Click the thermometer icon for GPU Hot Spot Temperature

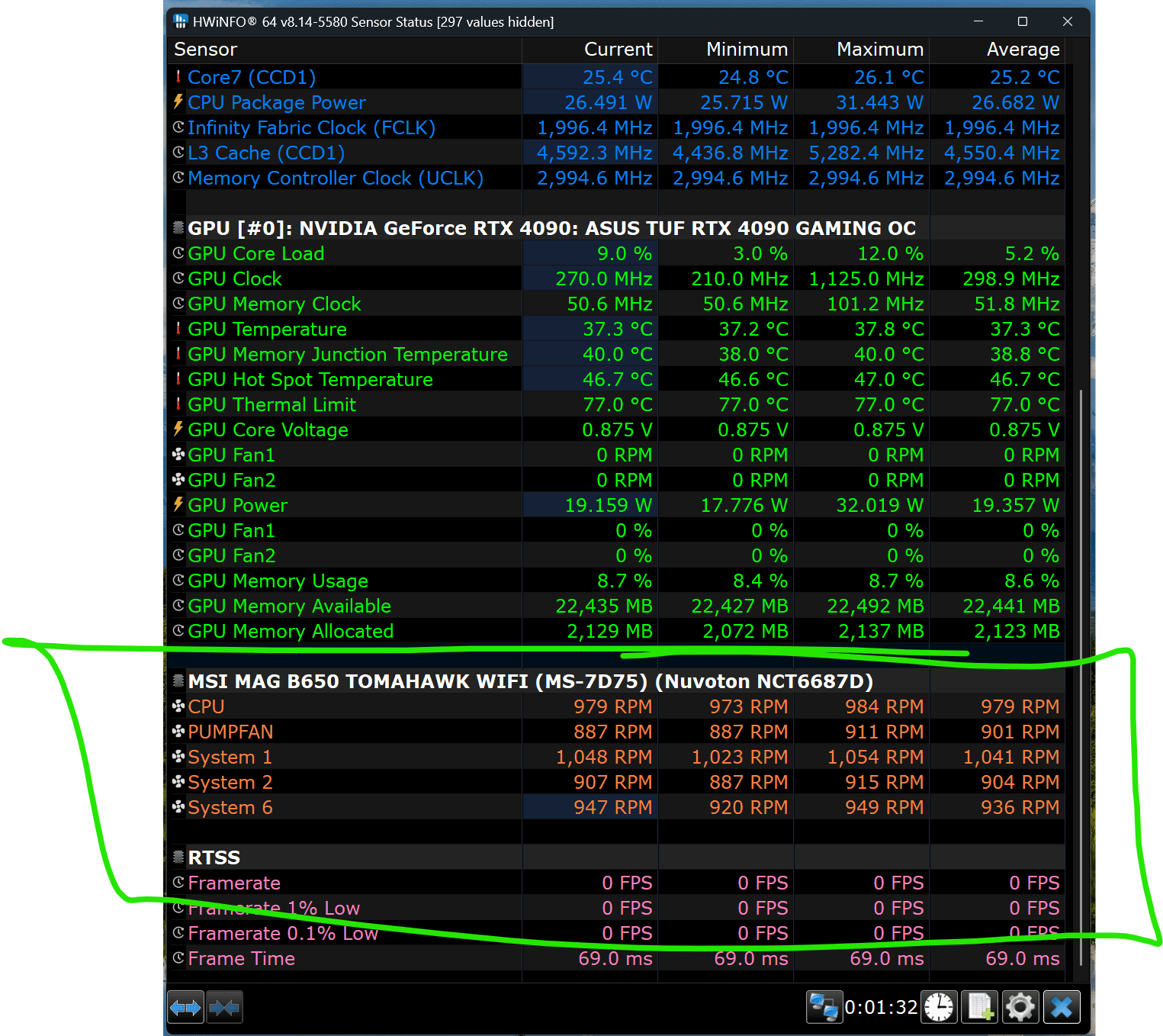coord(178,378)
